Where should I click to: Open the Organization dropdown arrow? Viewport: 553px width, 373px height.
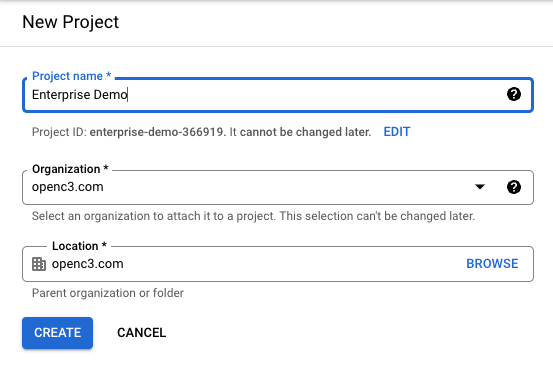(480, 186)
